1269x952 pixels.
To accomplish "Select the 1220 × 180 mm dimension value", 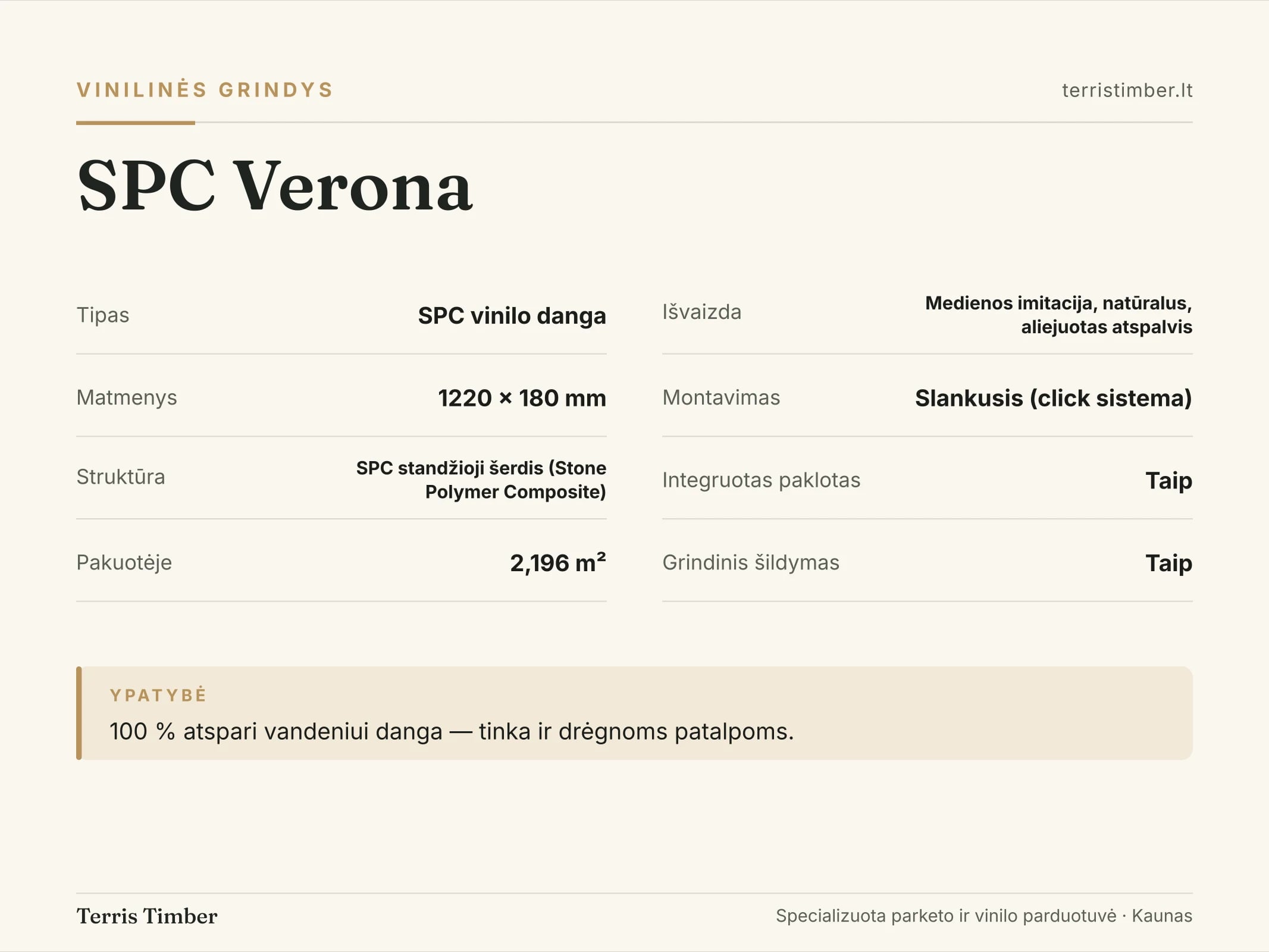I will point(522,398).
